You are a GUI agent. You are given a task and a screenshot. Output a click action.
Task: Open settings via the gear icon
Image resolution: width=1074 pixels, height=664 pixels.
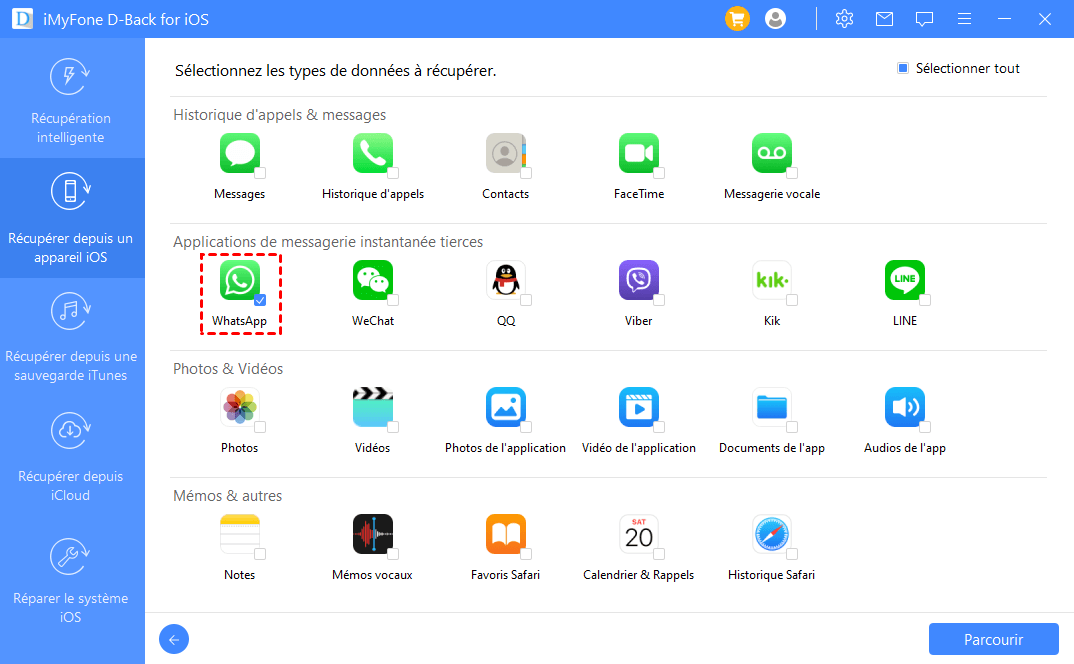pyautogui.click(x=844, y=19)
